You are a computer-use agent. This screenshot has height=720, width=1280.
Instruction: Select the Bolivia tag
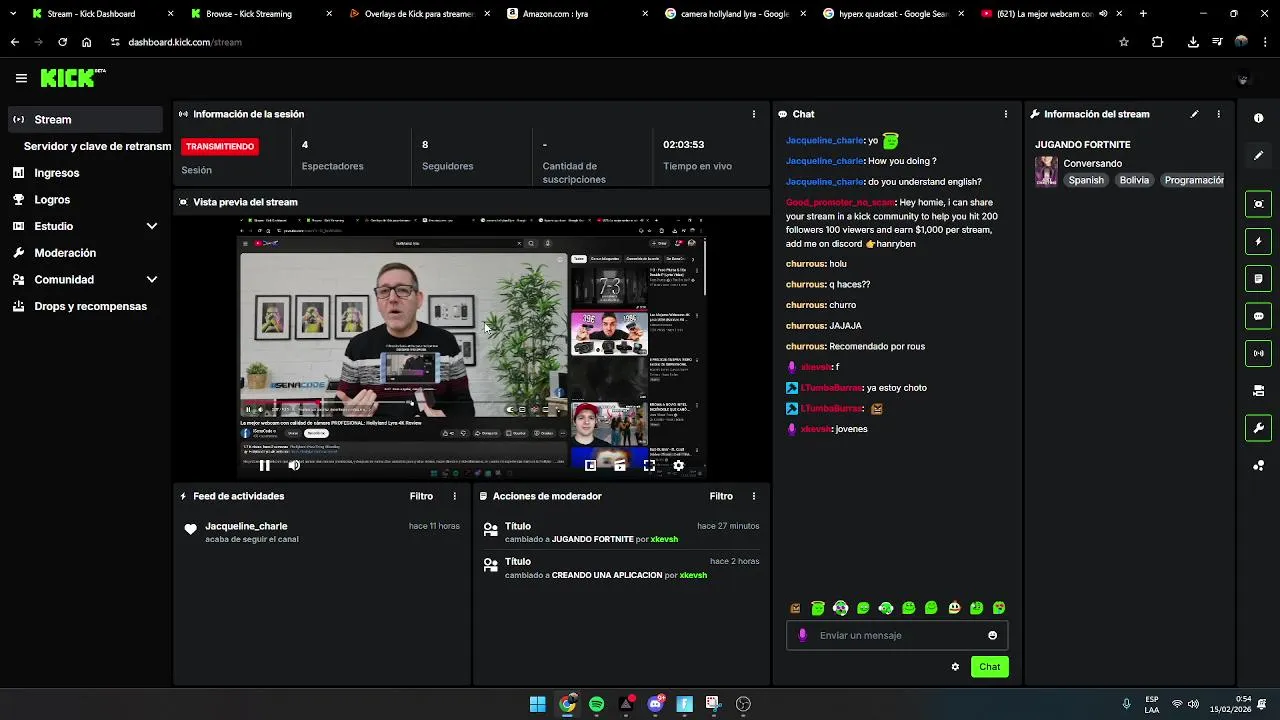(x=1134, y=180)
